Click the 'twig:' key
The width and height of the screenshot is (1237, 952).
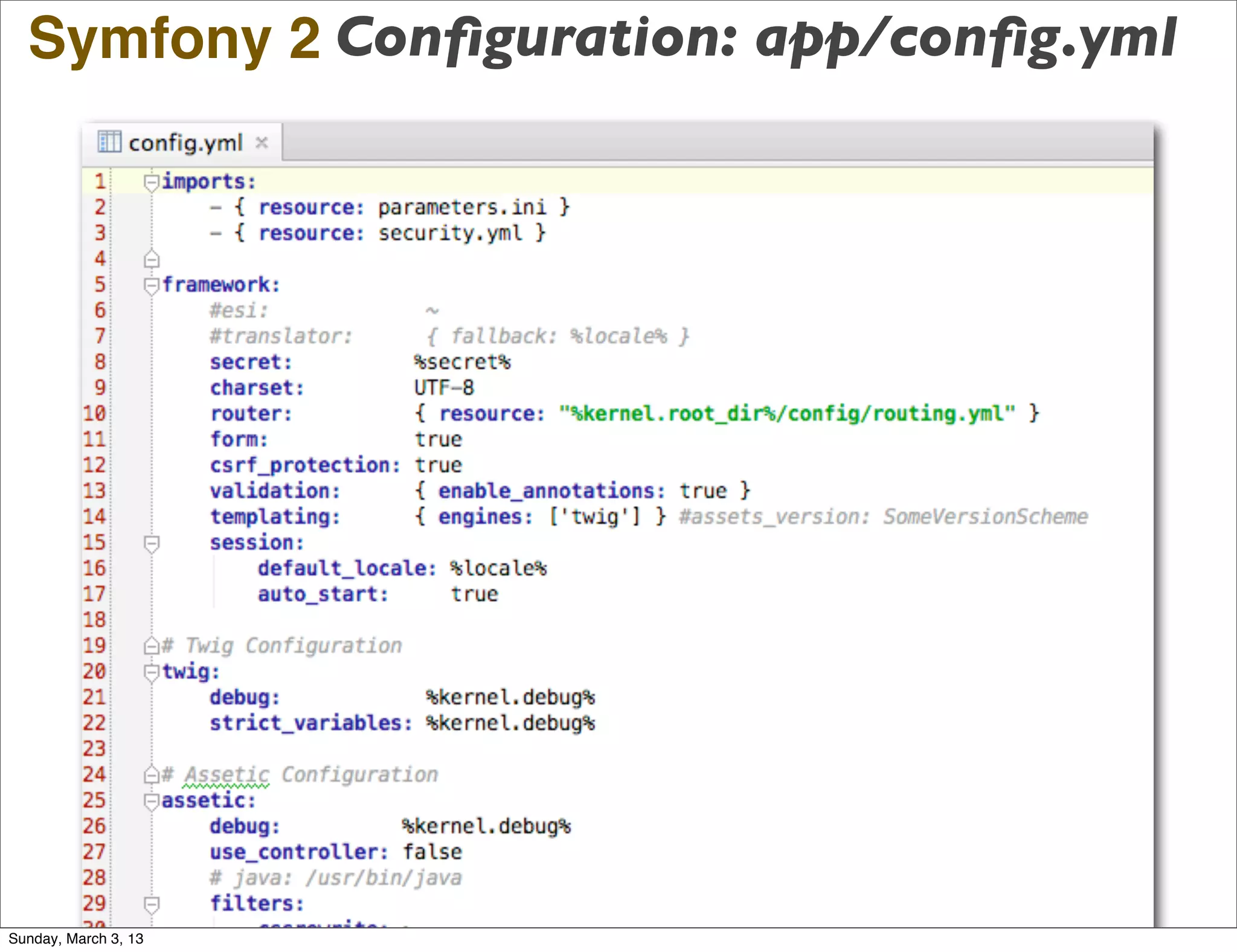coord(191,671)
